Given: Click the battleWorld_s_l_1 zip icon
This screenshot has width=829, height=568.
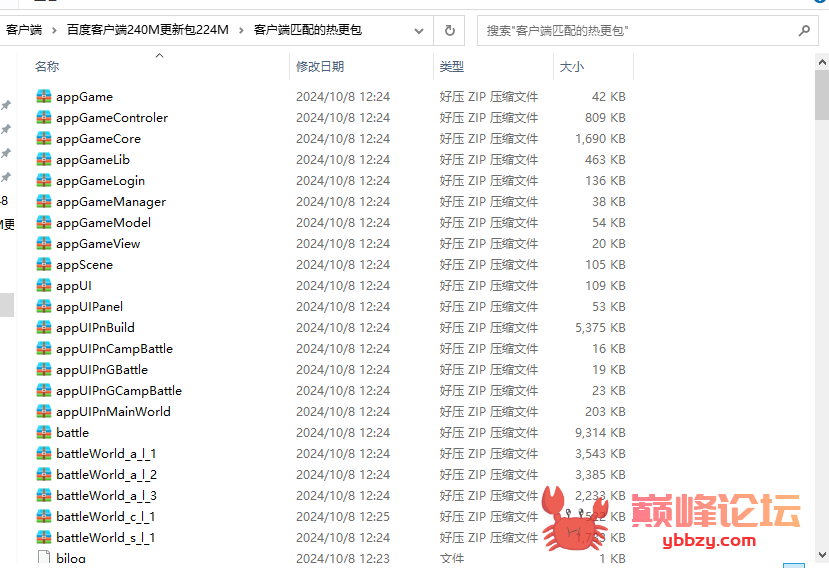Looking at the screenshot, I should pos(44,537).
